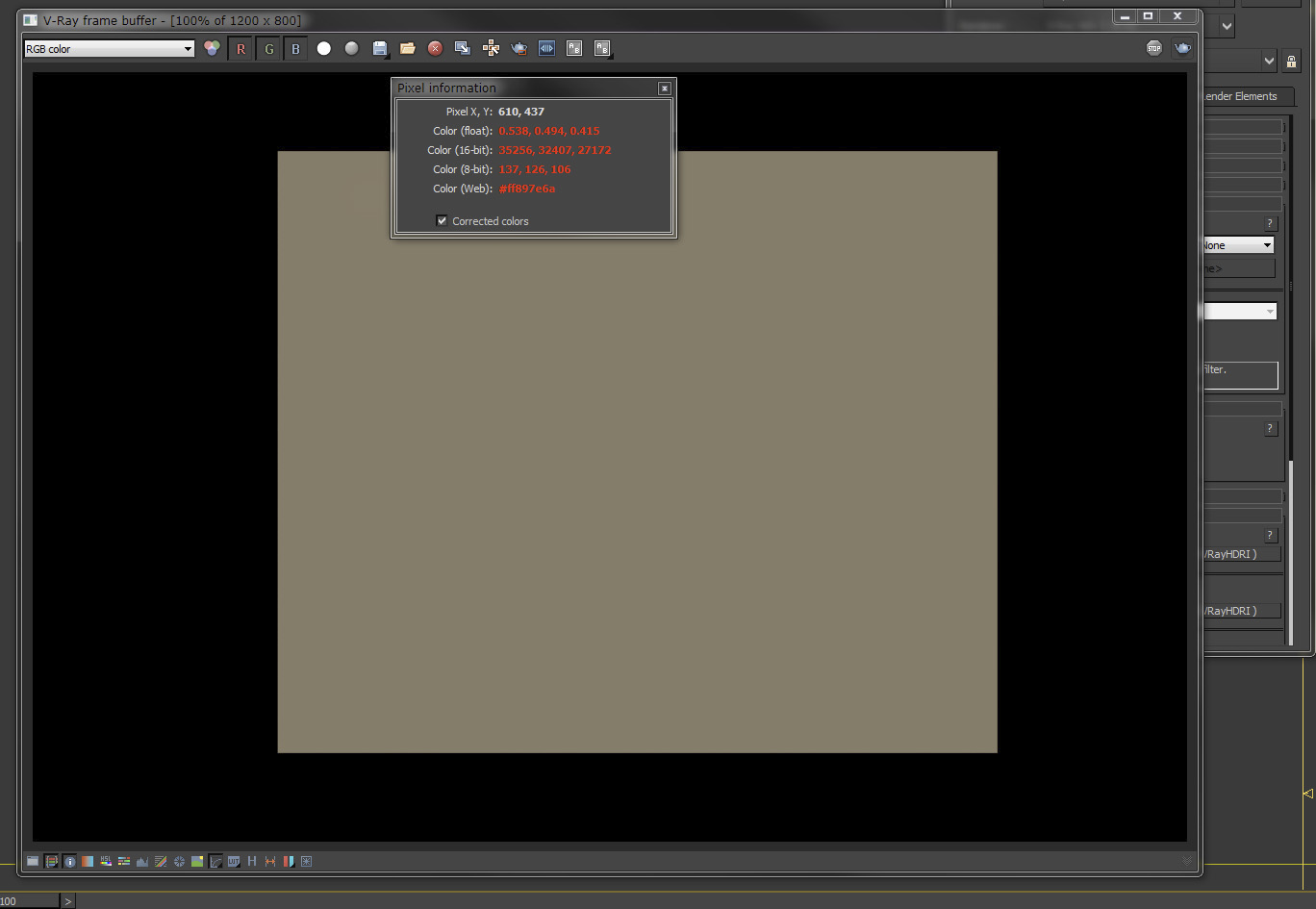Link VFB to PDPlayer icon
The height and width of the screenshot is (909, 1316).
tap(546, 48)
